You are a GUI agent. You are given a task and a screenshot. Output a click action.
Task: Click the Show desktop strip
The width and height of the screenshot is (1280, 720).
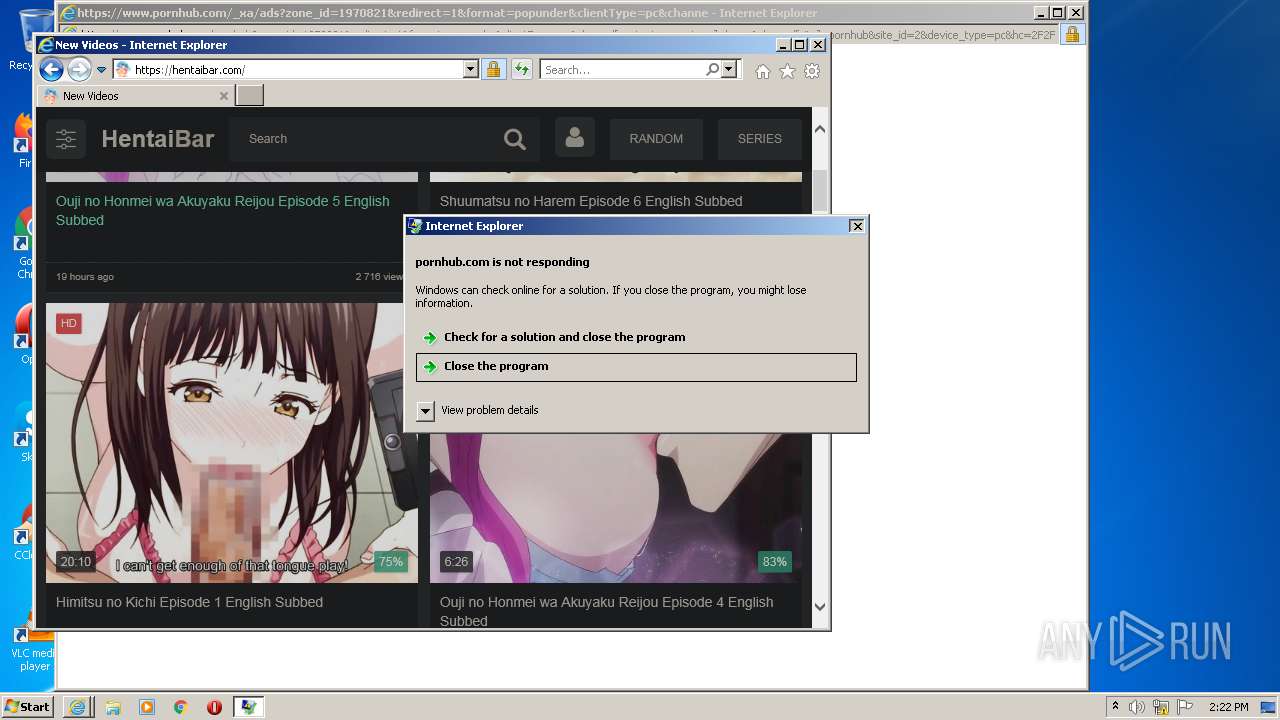1270,707
